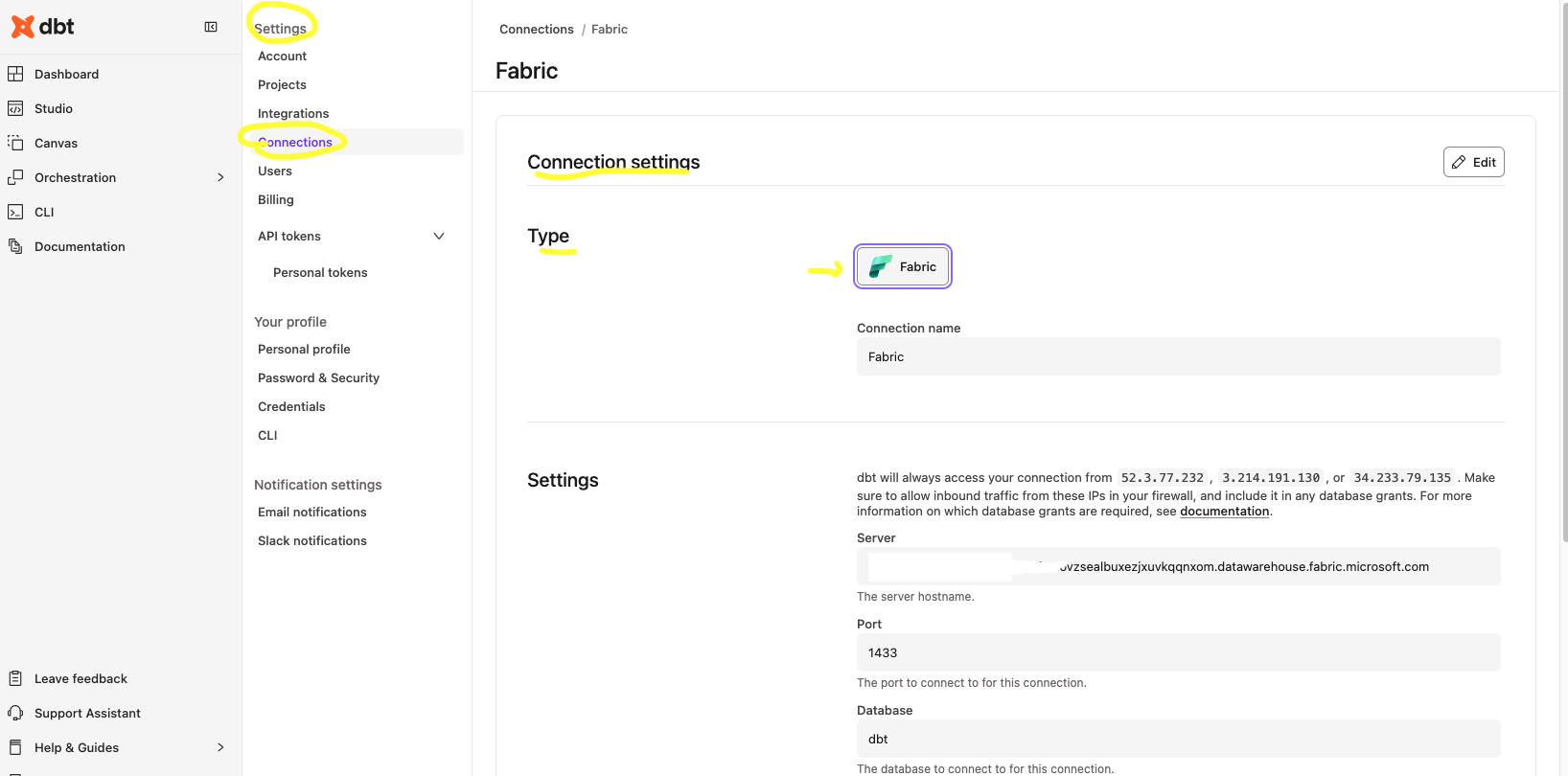Image resolution: width=1568 pixels, height=776 pixels.
Task: Click the Canvas icon
Action: pos(15,143)
